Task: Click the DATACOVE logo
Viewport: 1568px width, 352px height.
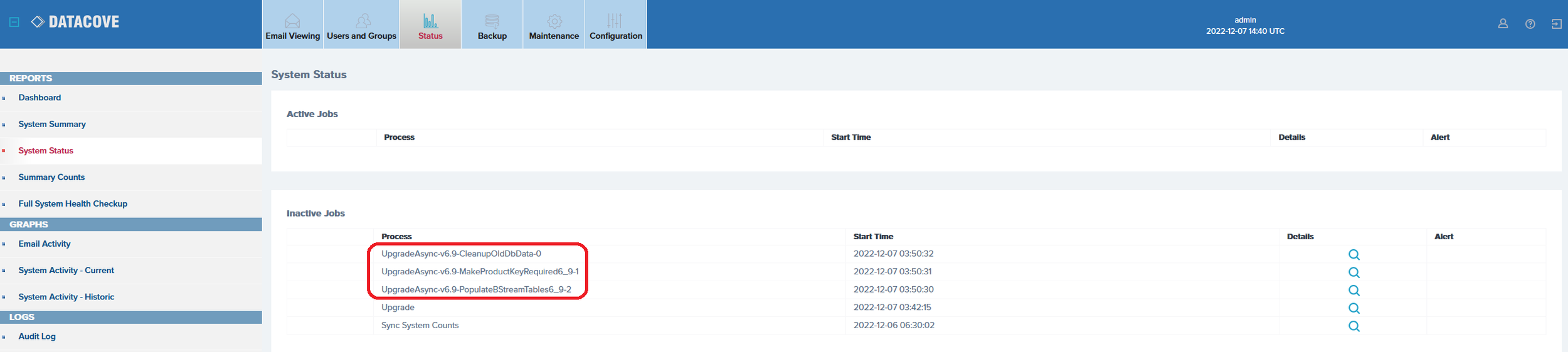Action: (x=75, y=22)
